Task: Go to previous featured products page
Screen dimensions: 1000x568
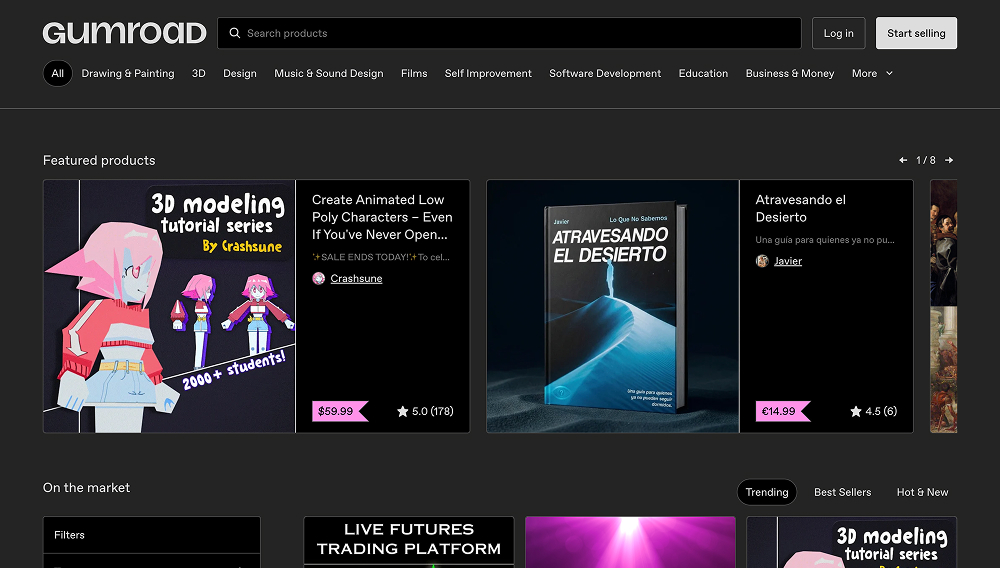Action: tap(902, 160)
